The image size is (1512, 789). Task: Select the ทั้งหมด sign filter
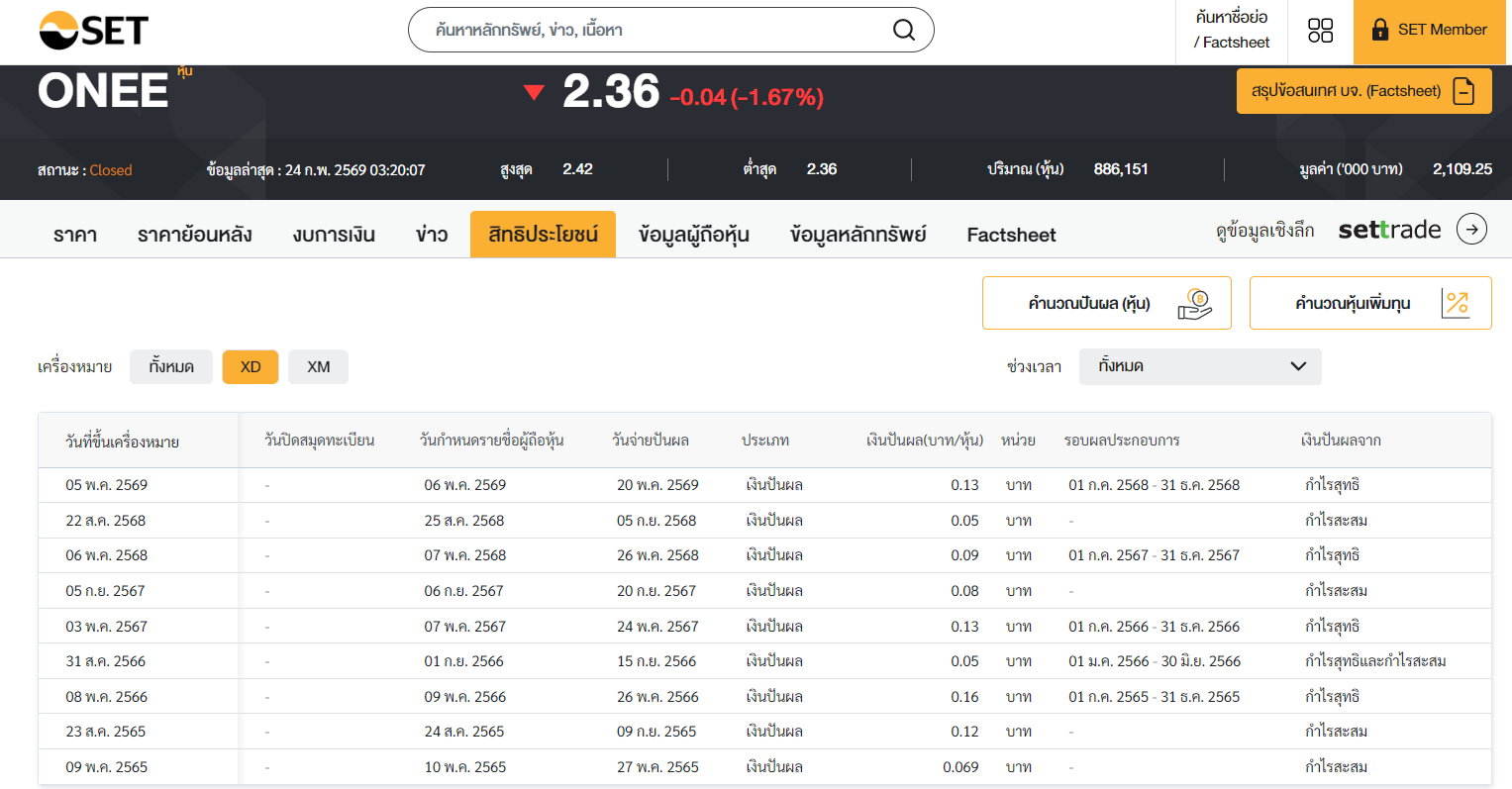pos(171,366)
